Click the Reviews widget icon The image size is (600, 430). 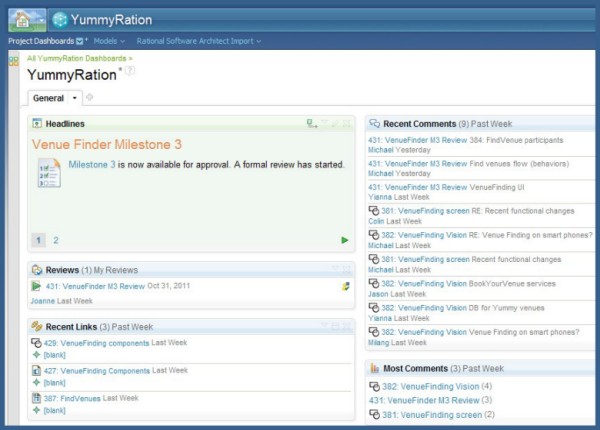pos(37,270)
